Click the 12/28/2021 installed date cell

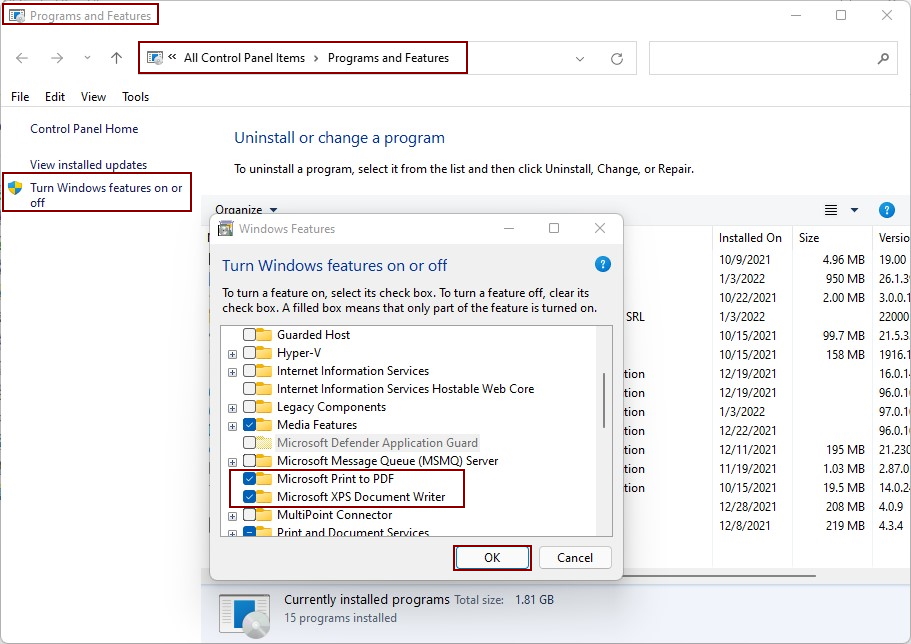748,507
